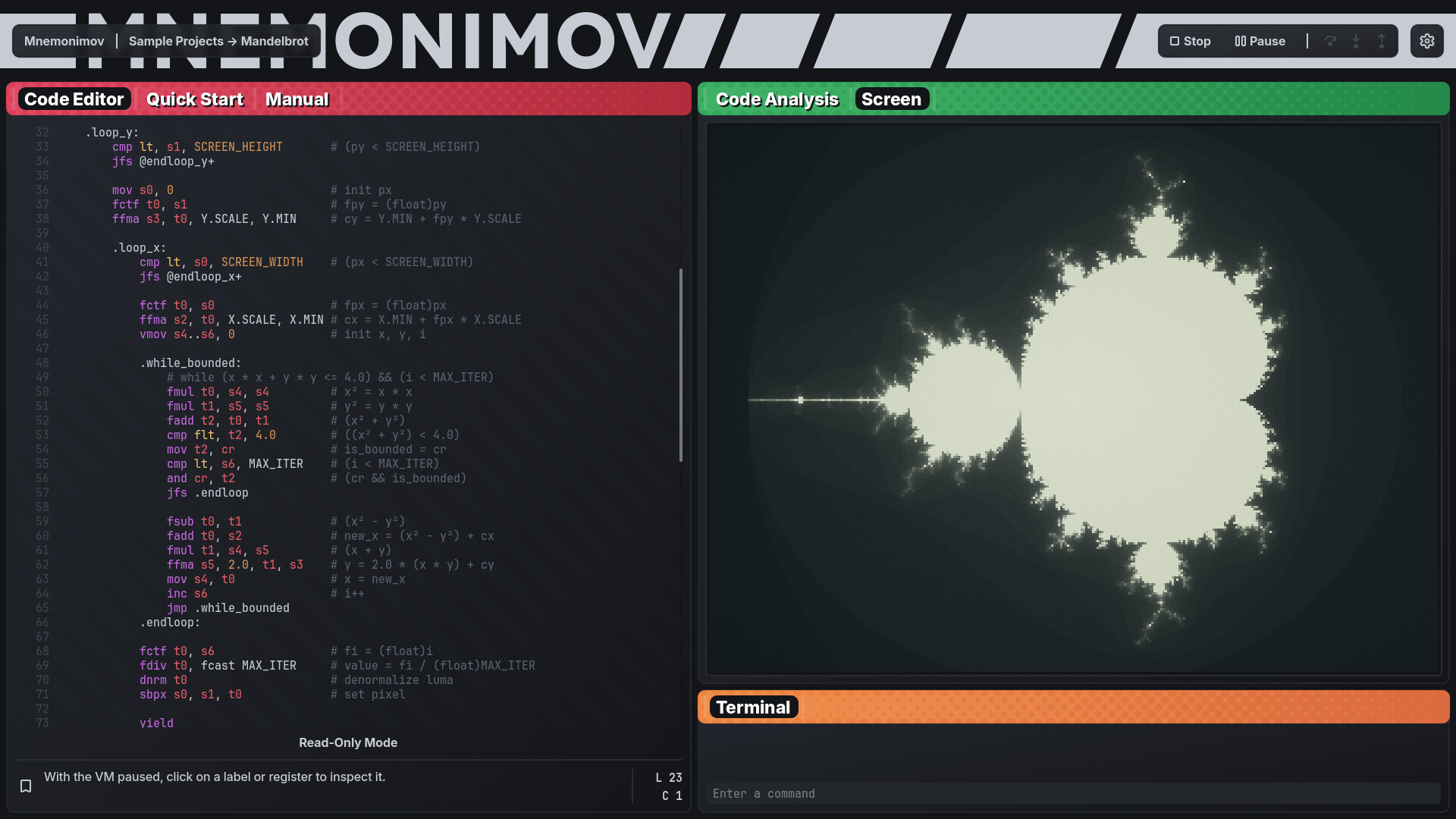Image resolution: width=1456 pixels, height=819 pixels.
Task: Click X.MIN on line 45
Action: 306,320
